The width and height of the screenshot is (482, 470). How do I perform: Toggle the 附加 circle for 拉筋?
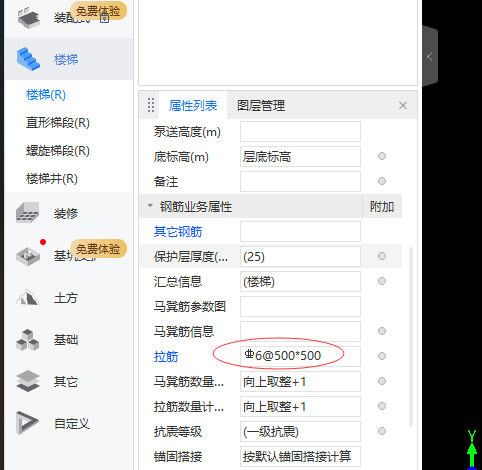pos(382,356)
